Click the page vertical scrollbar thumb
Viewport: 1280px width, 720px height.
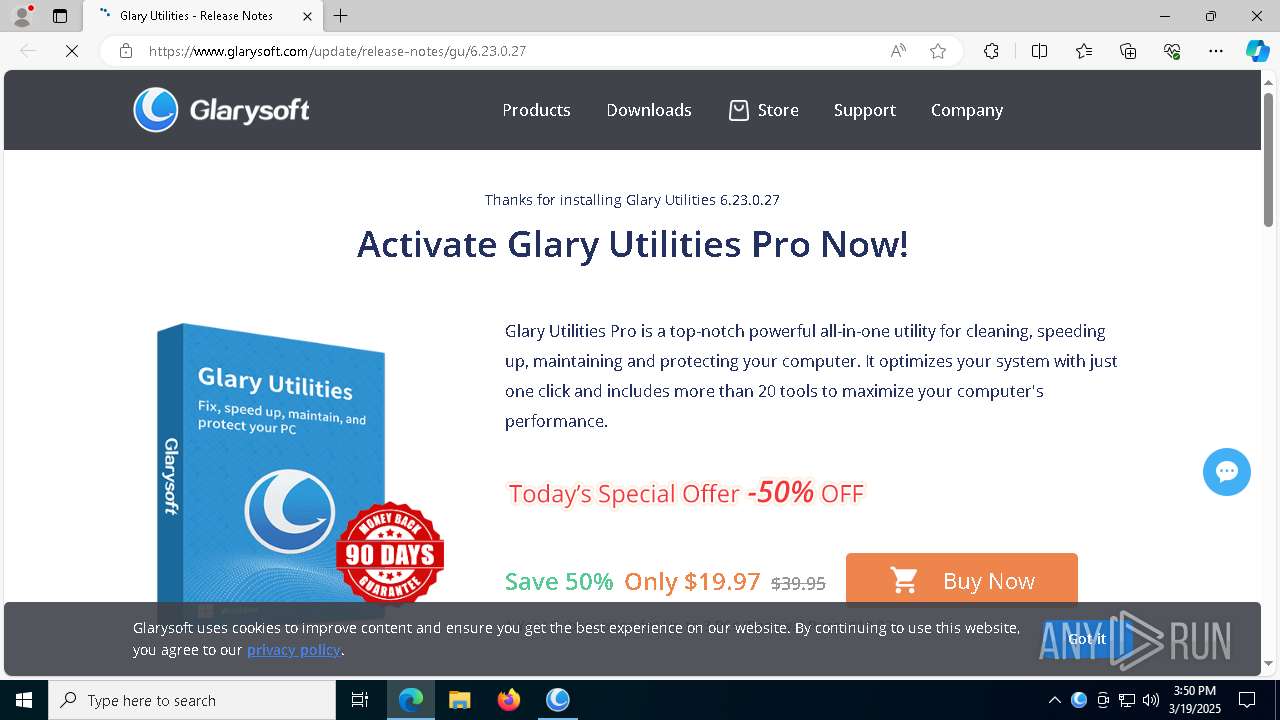click(1268, 160)
